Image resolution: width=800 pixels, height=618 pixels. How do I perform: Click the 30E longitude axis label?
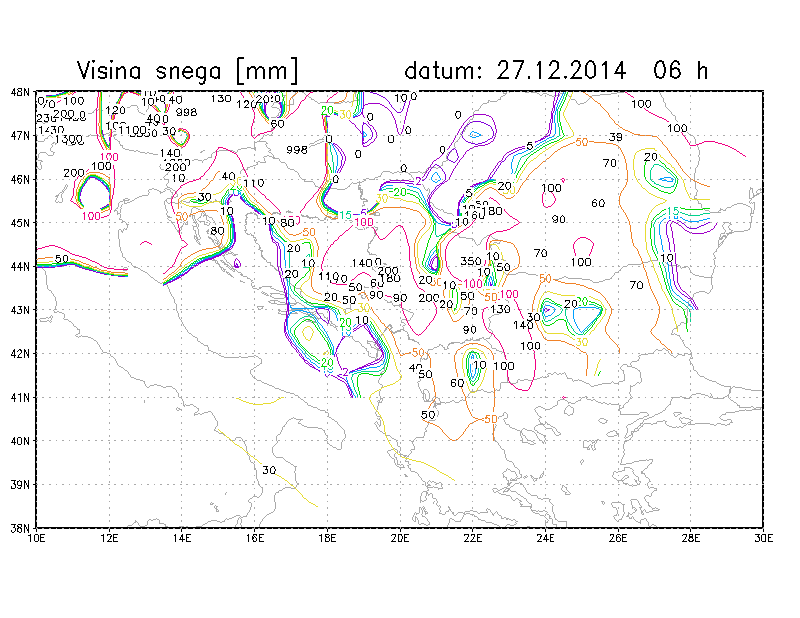[763, 538]
